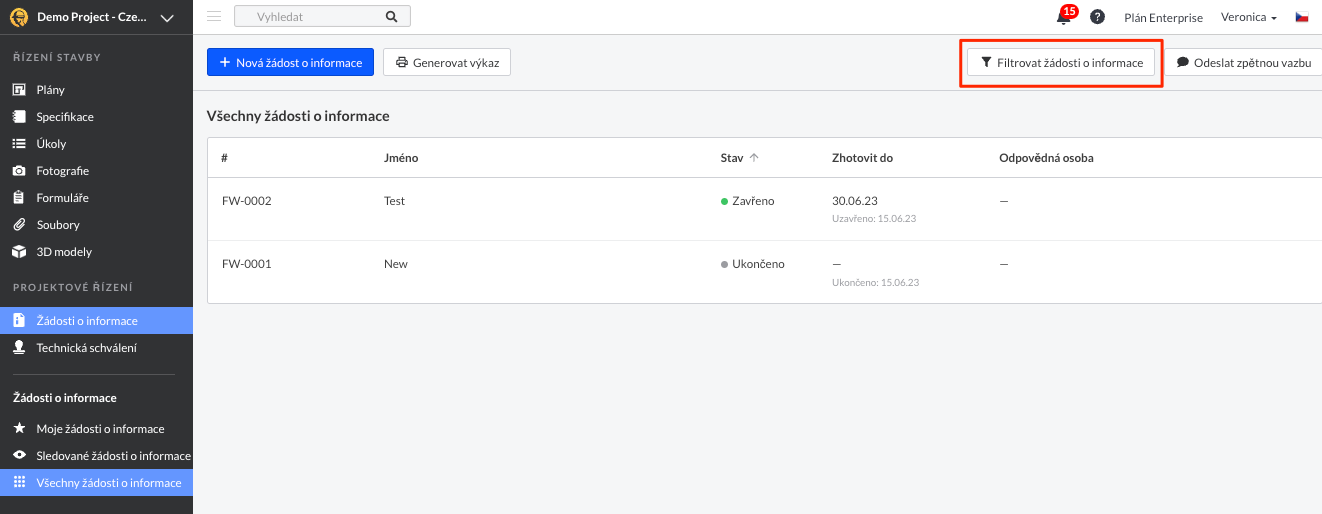The width and height of the screenshot is (1322, 514).
Task: Open 3D modely in sidebar
Action: tap(64, 252)
